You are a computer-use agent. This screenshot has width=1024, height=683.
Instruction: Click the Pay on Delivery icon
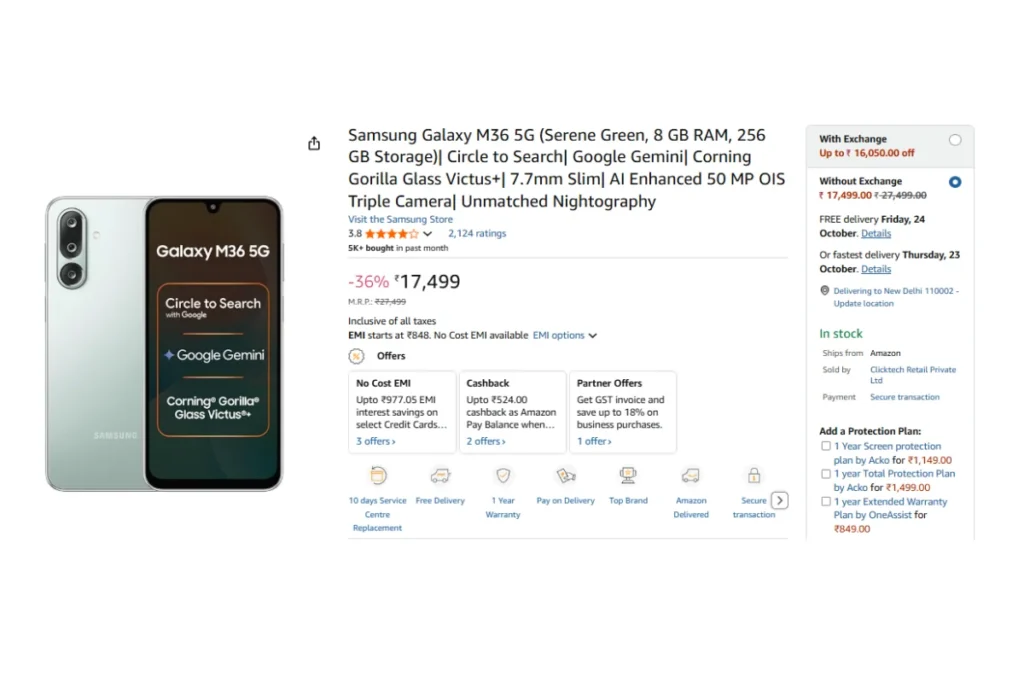pyautogui.click(x=566, y=476)
